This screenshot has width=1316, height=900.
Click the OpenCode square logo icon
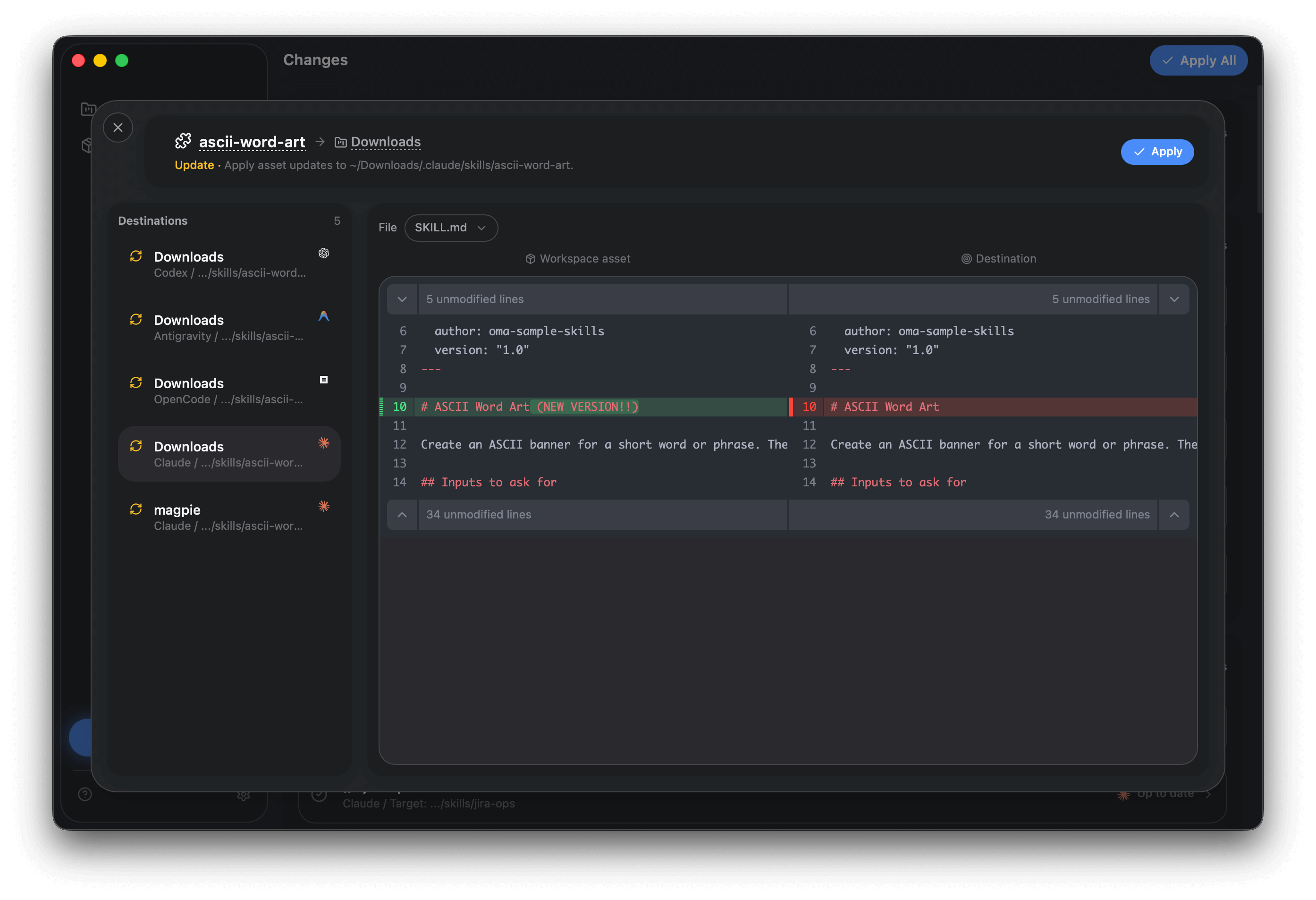click(x=324, y=380)
